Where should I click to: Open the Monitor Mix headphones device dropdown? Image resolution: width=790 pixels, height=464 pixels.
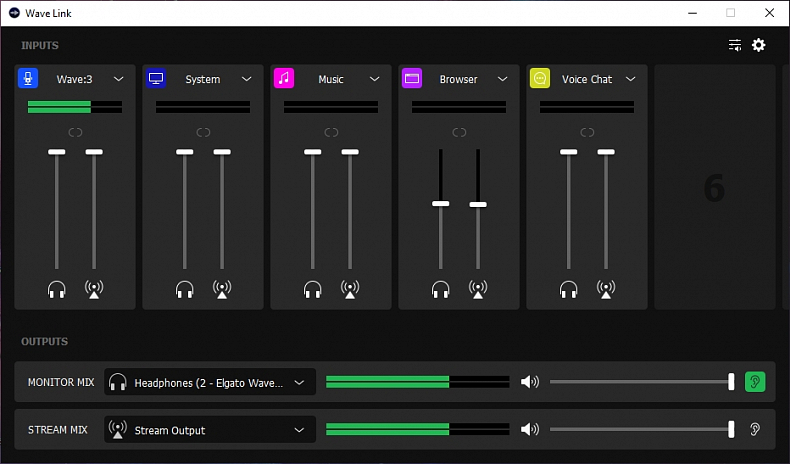(x=210, y=382)
